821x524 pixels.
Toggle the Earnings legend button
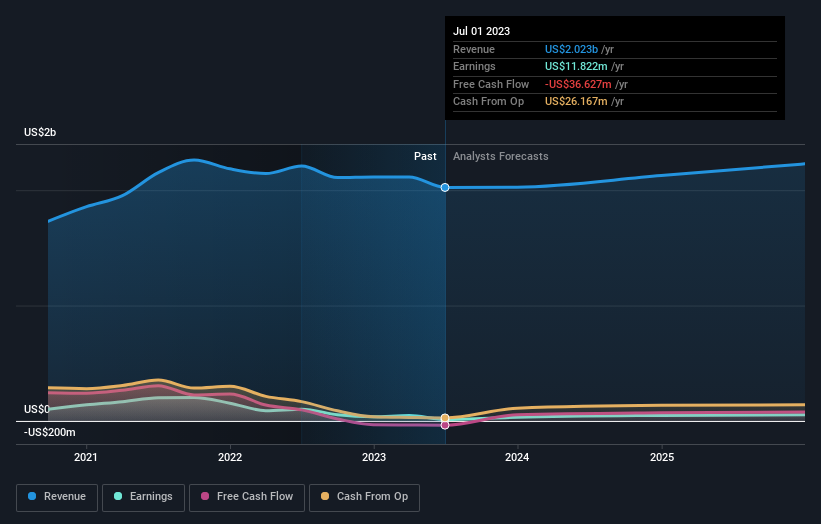pos(143,497)
